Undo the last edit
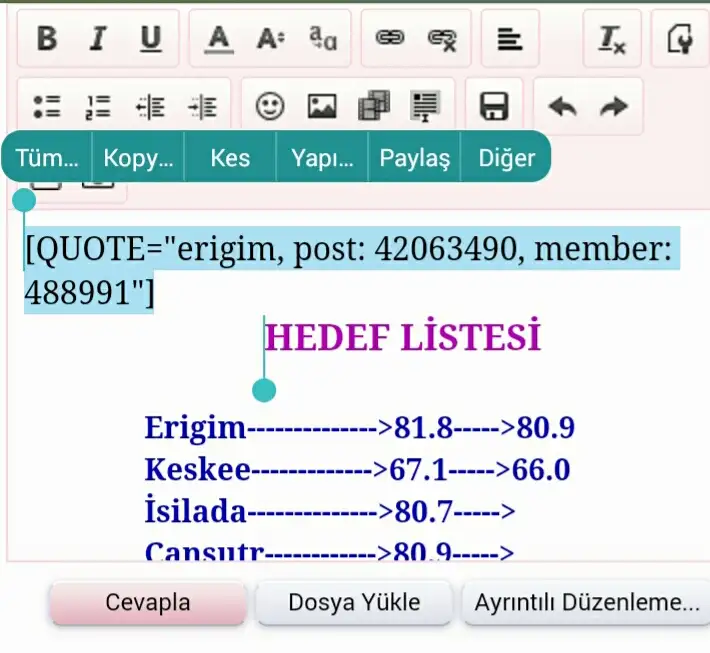 (562, 106)
